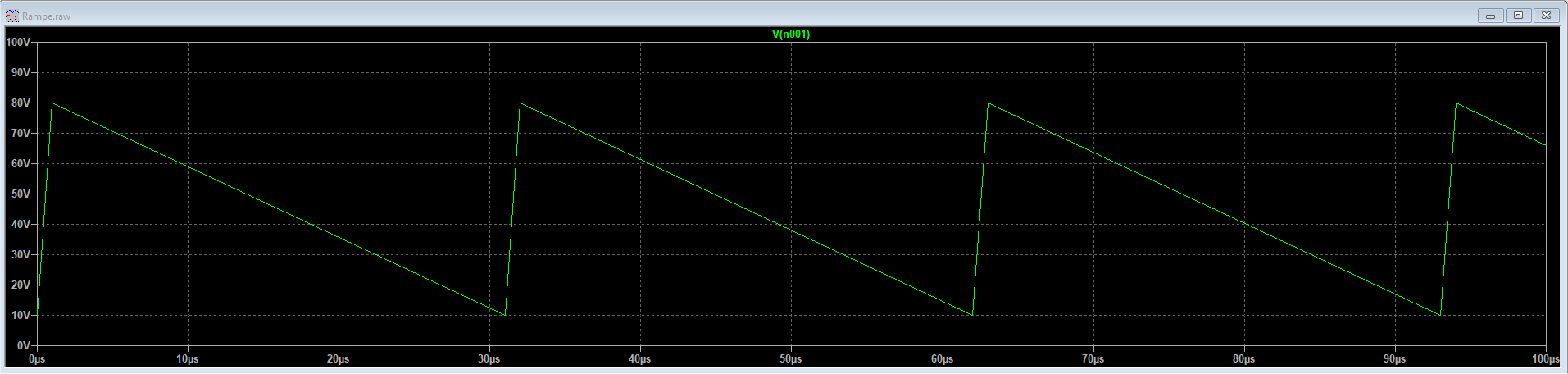Screen dimensions: 1568x374
Task: Click the 70µs time axis label
Action: pyautogui.click(x=1093, y=359)
